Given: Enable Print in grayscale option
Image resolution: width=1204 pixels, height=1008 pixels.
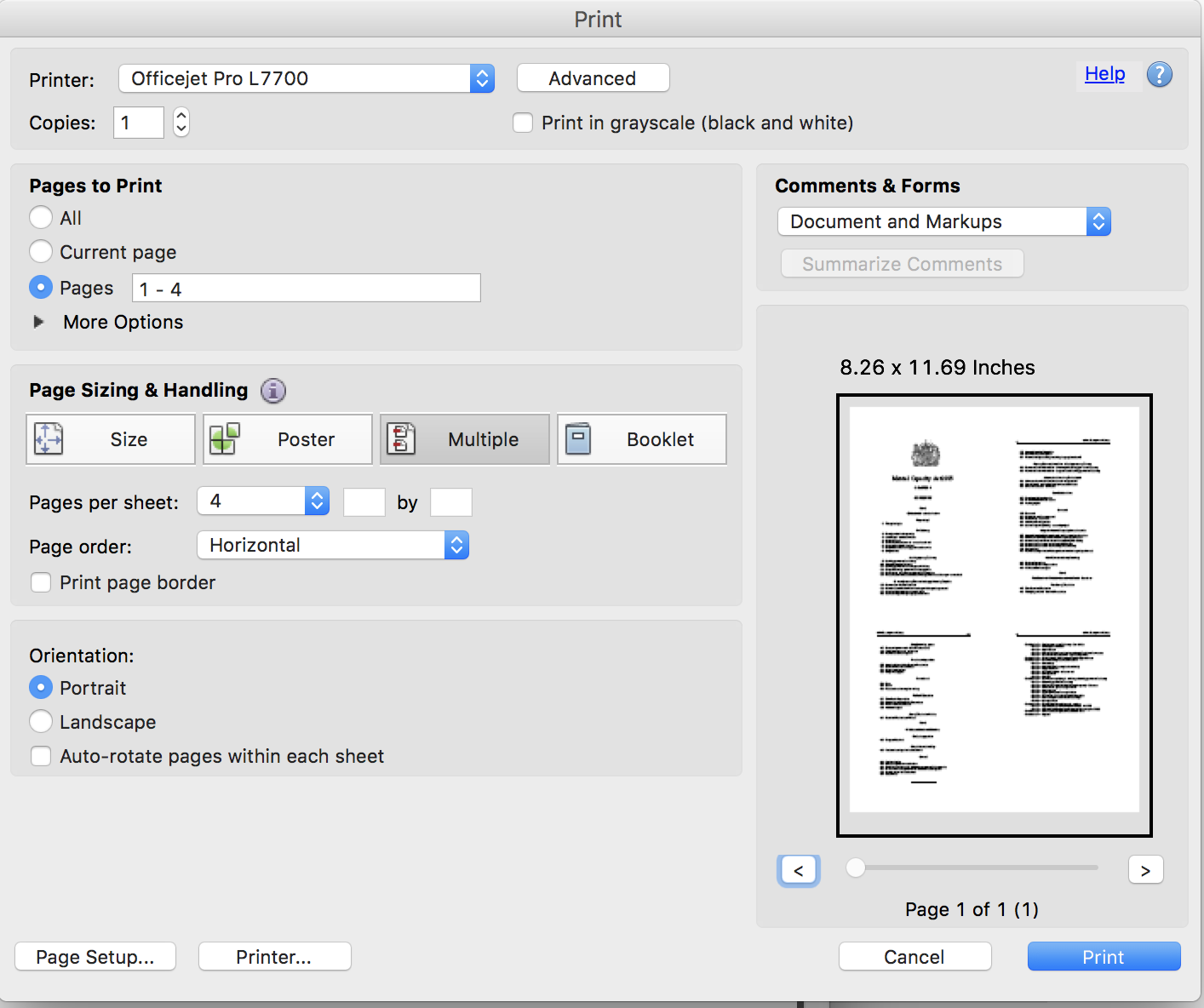Looking at the screenshot, I should (523, 123).
